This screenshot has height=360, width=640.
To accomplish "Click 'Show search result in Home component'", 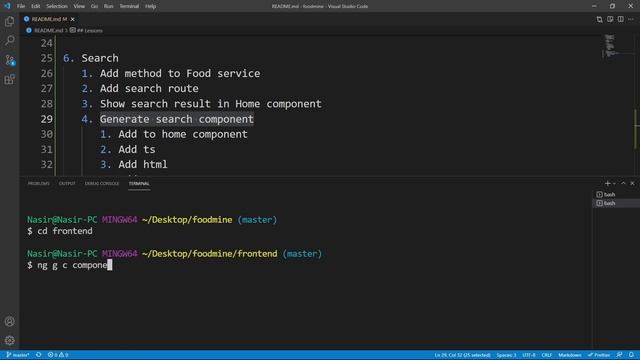I will (x=211, y=104).
